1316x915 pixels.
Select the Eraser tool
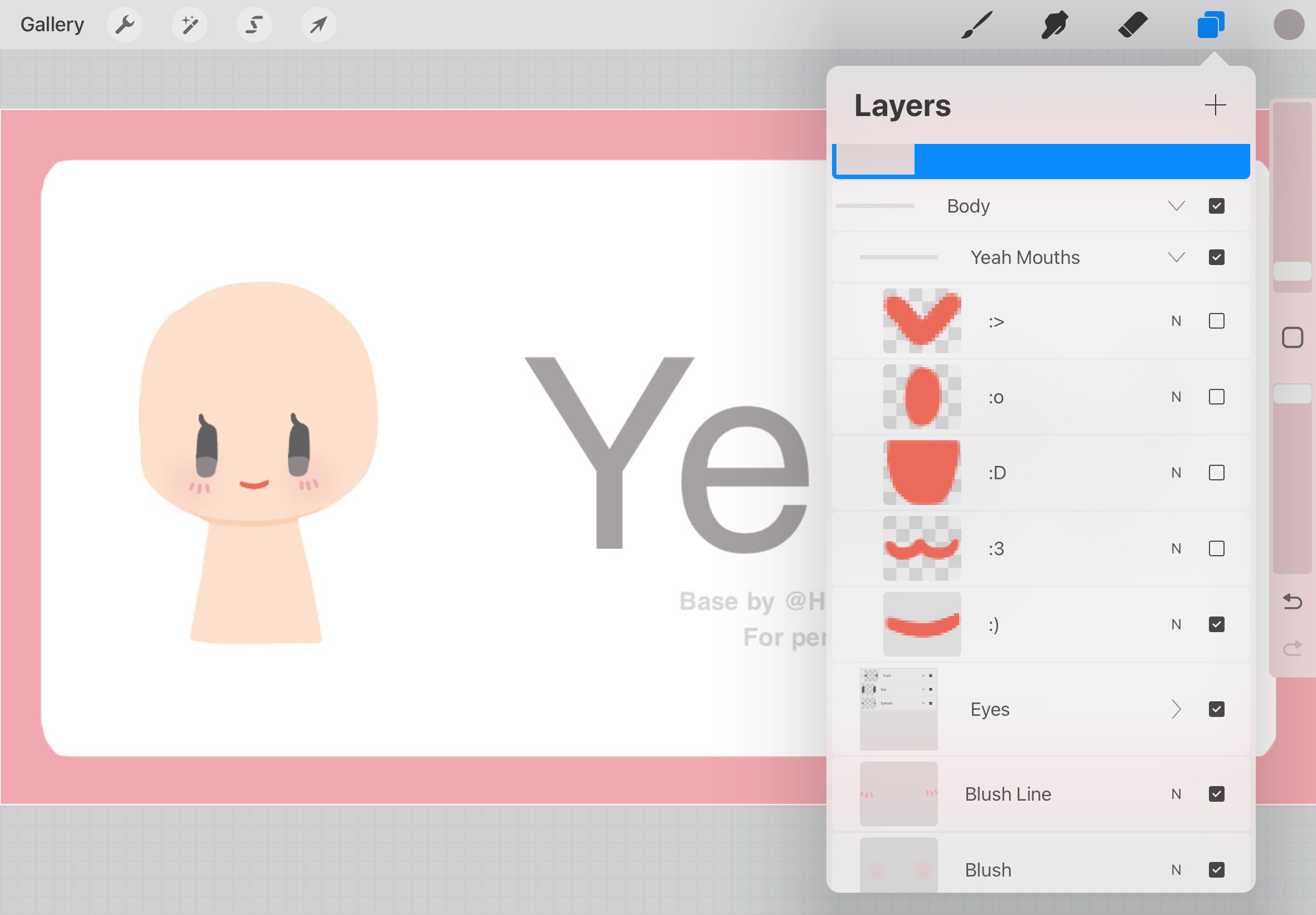coord(1133,24)
